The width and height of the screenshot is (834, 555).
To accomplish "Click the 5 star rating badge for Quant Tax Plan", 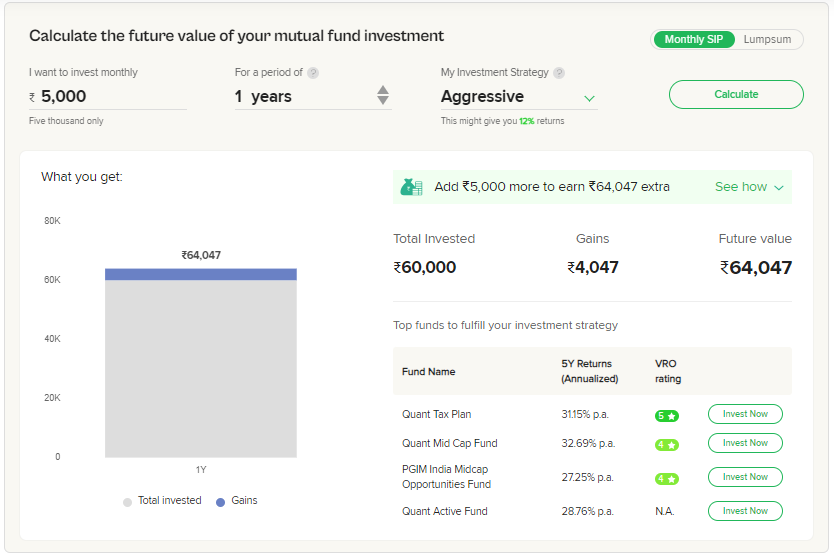I will [x=666, y=416].
